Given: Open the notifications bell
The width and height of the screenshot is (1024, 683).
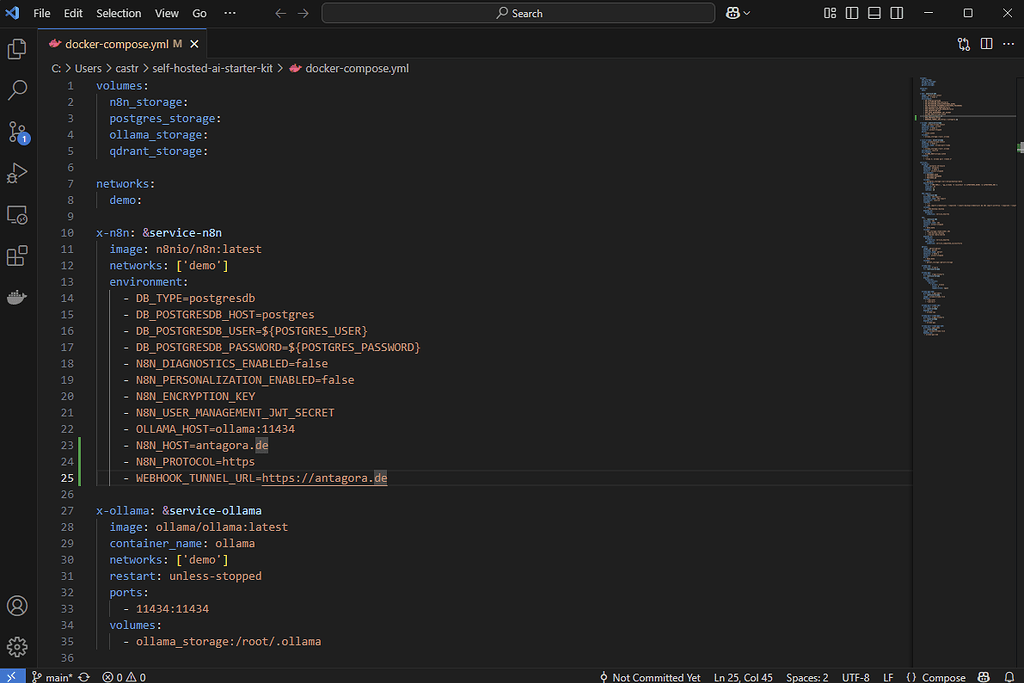Looking at the screenshot, I should pyautogui.click(x=1008, y=677).
